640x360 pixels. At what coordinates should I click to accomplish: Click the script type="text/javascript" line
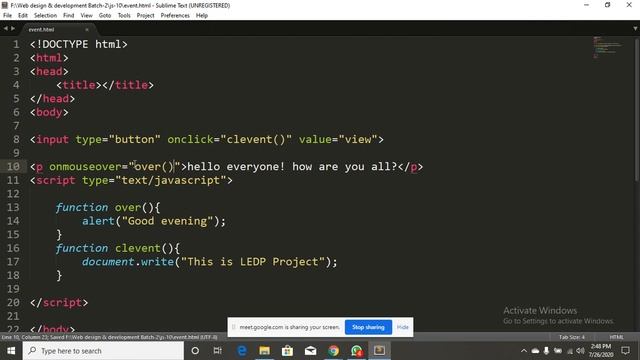pos(131,180)
